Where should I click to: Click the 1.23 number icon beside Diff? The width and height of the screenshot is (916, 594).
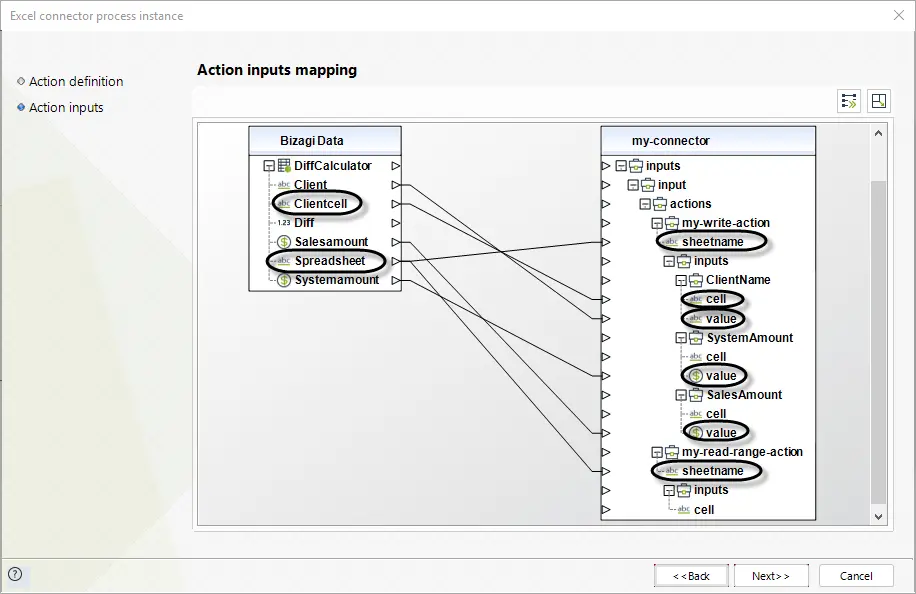coord(284,223)
